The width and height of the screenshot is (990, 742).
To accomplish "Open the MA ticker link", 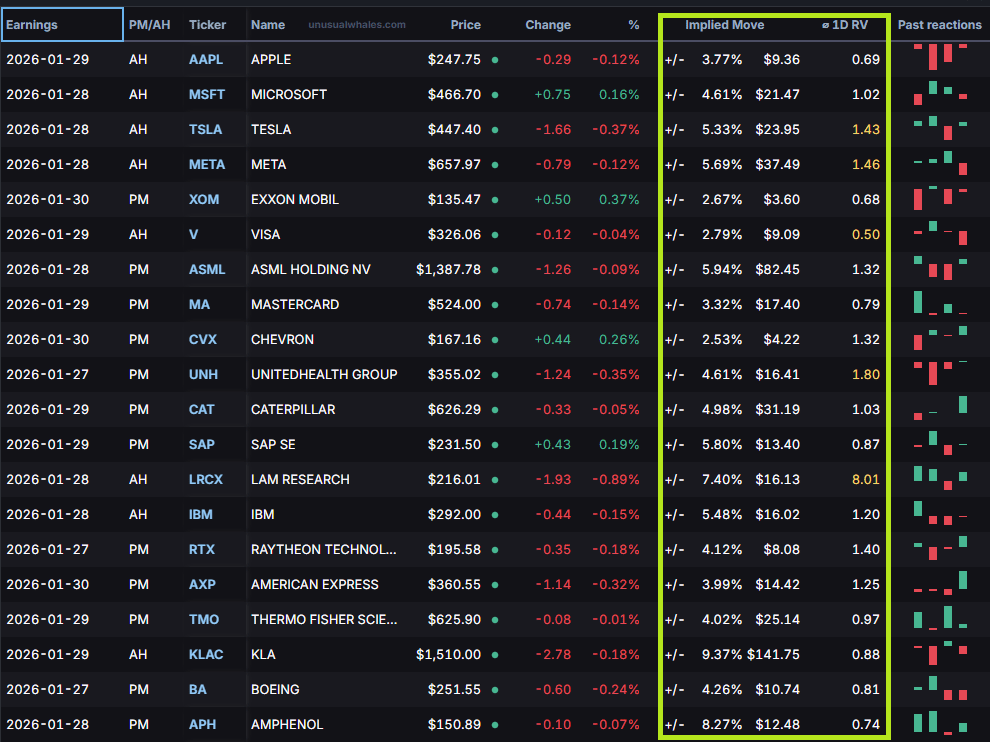I will 199,304.
